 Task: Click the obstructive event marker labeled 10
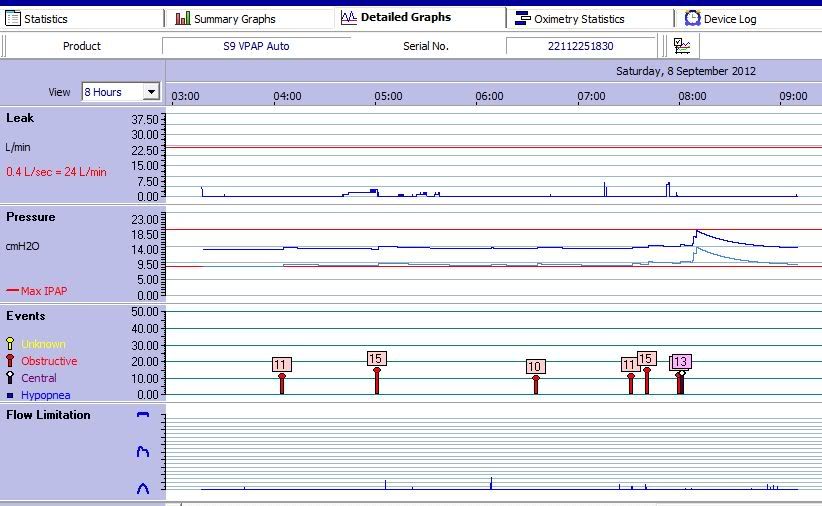pyautogui.click(x=535, y=368)
